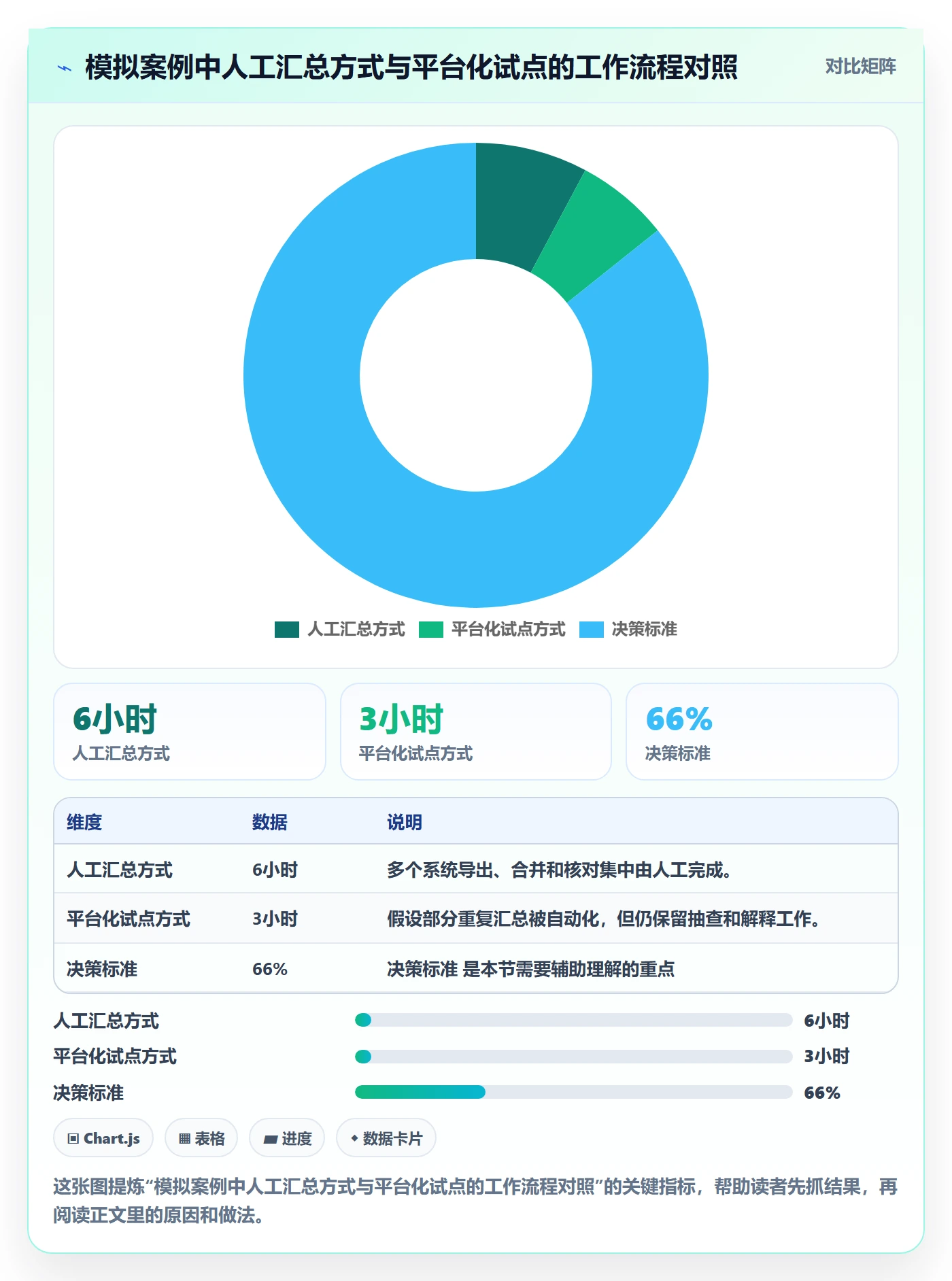952x1281 pixels.
Task: Click the 进度 tag chip
Action: point(287,1138)
